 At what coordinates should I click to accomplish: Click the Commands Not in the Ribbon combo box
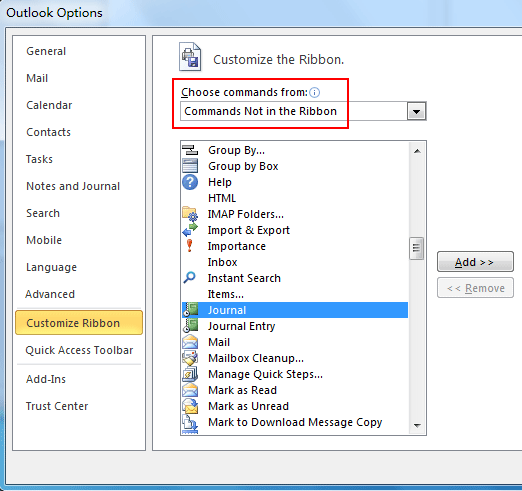coord(303,111)
